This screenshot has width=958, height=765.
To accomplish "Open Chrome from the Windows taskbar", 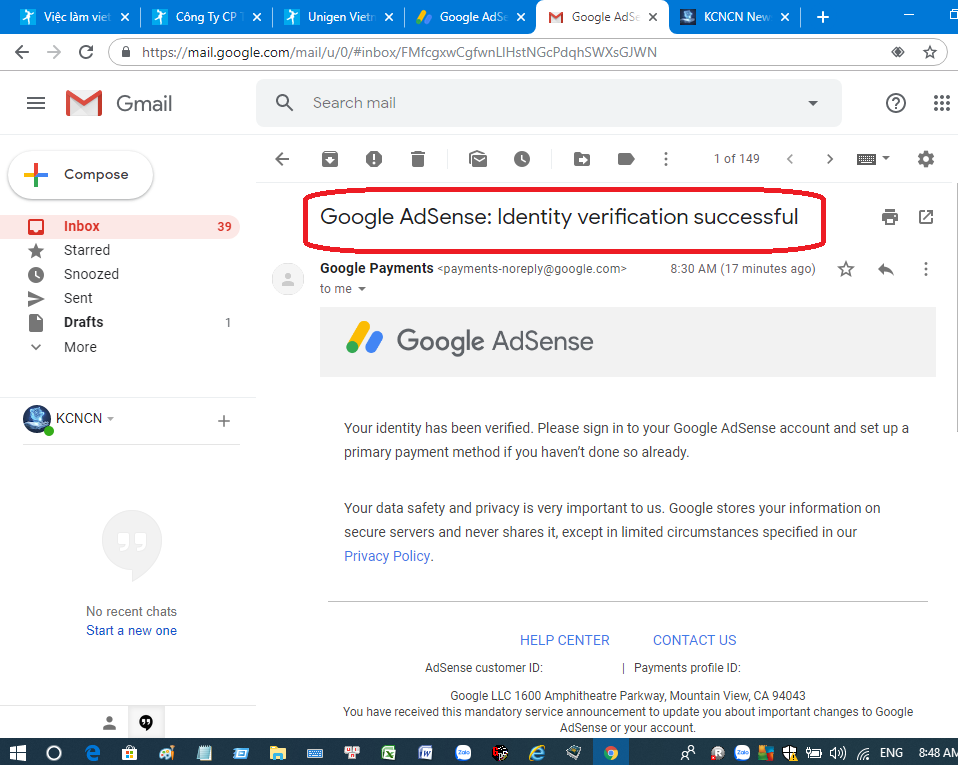I will [610, 752].
